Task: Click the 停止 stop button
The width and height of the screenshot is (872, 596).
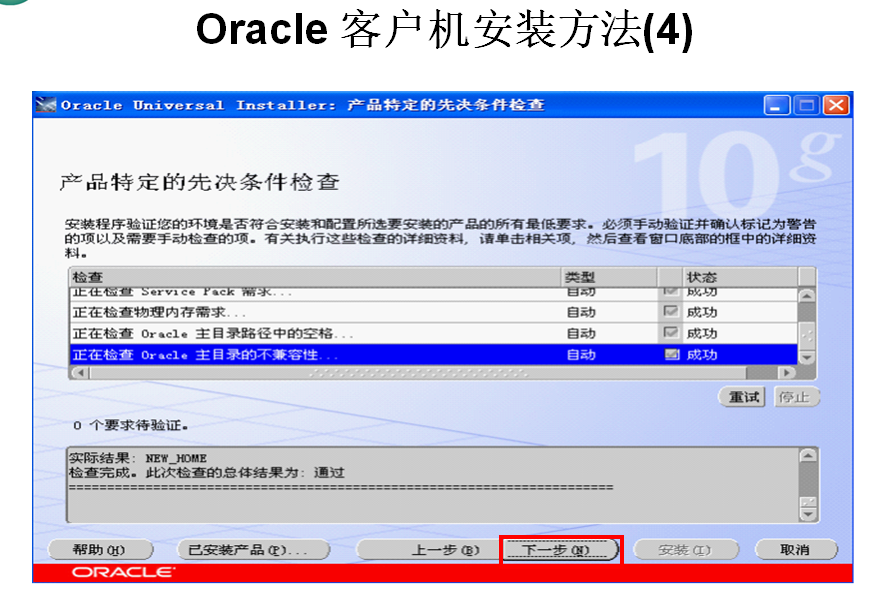Action: [x=795, y=397]
